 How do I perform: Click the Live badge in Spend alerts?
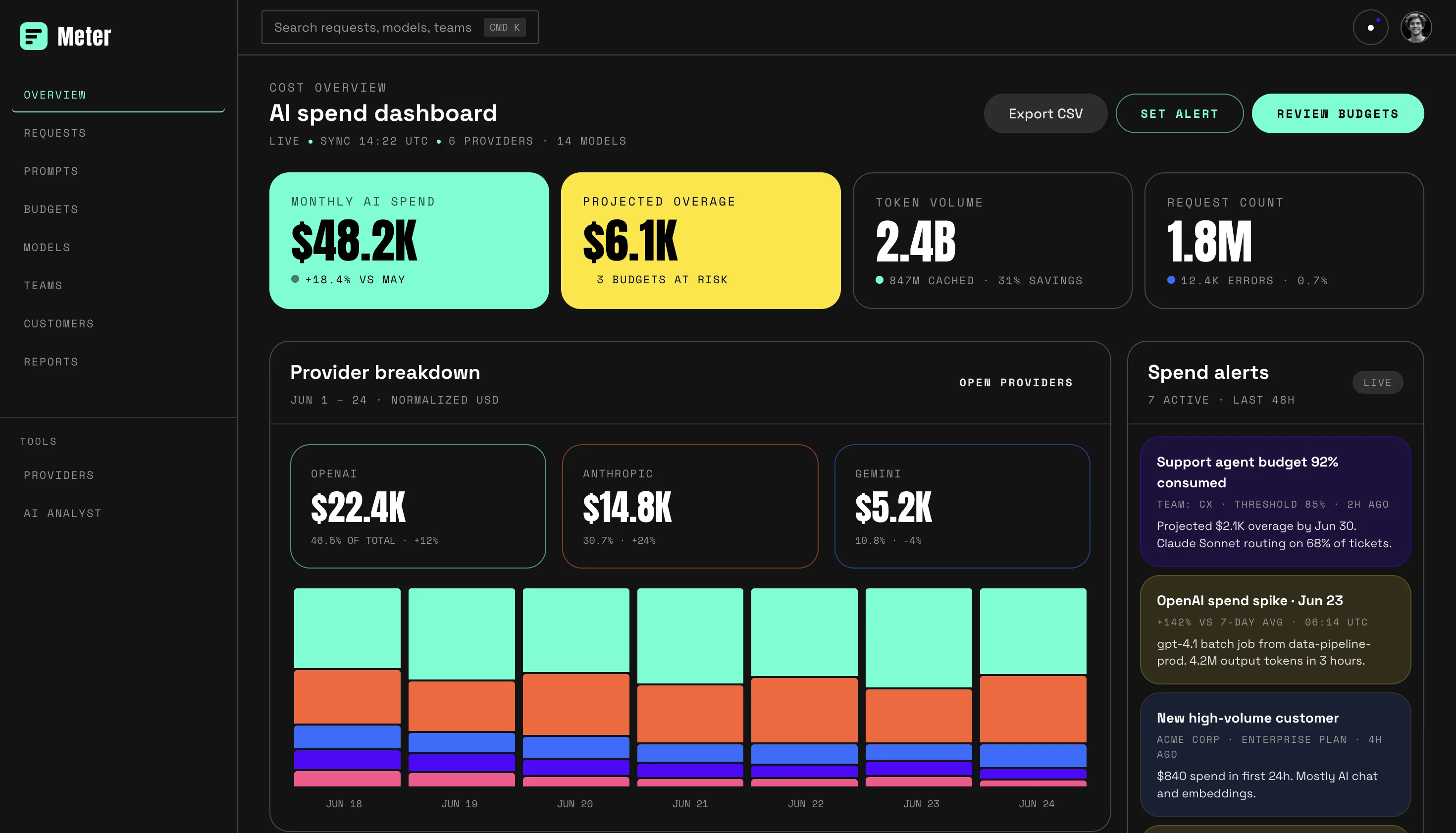[1377, 383]
